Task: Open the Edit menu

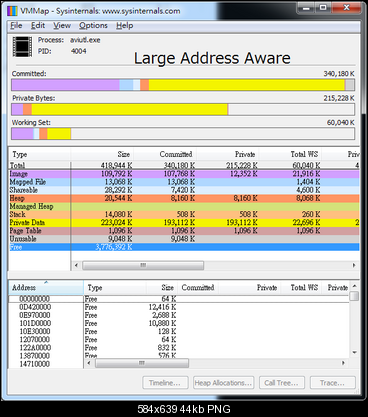Action: [x=38, y=26]
